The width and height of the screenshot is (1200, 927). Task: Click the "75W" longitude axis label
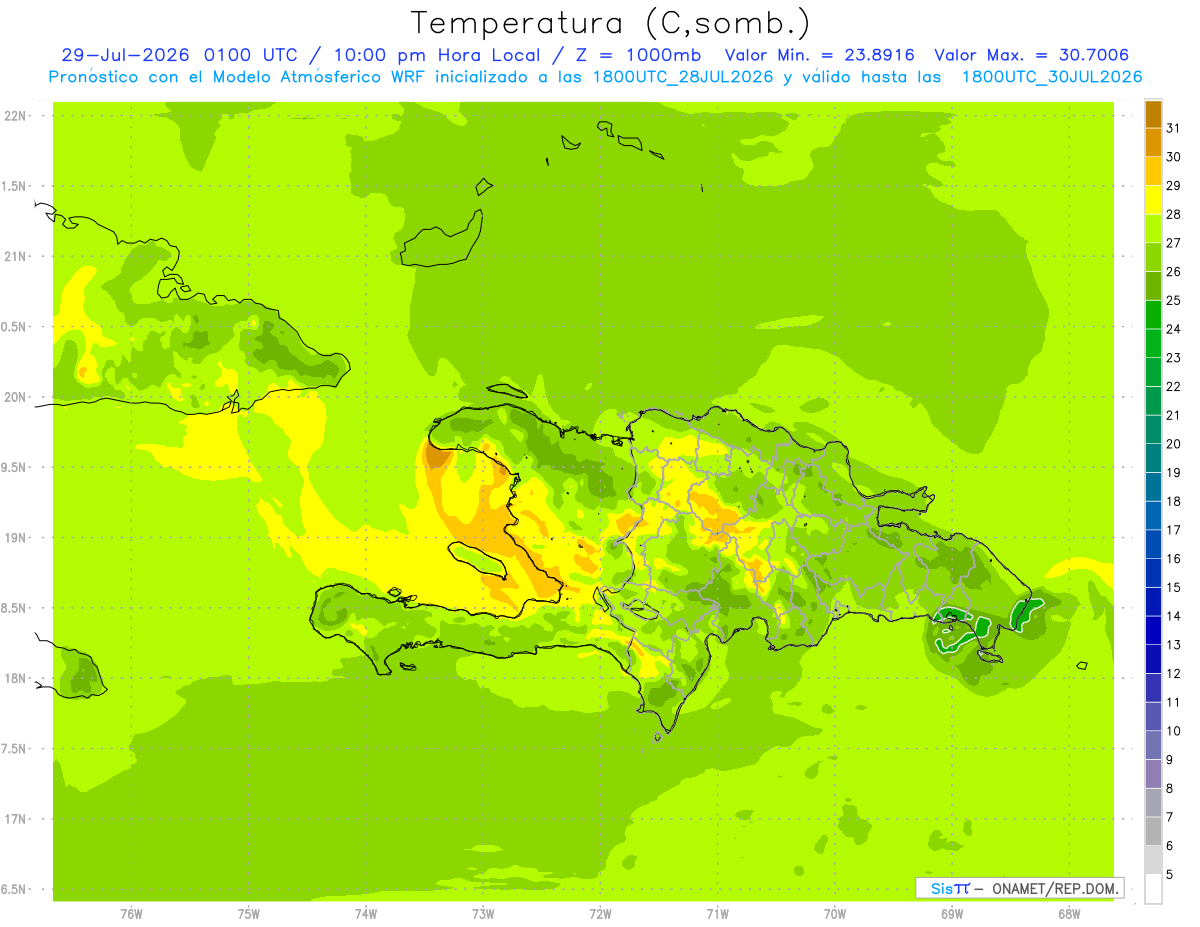point(249,913)
